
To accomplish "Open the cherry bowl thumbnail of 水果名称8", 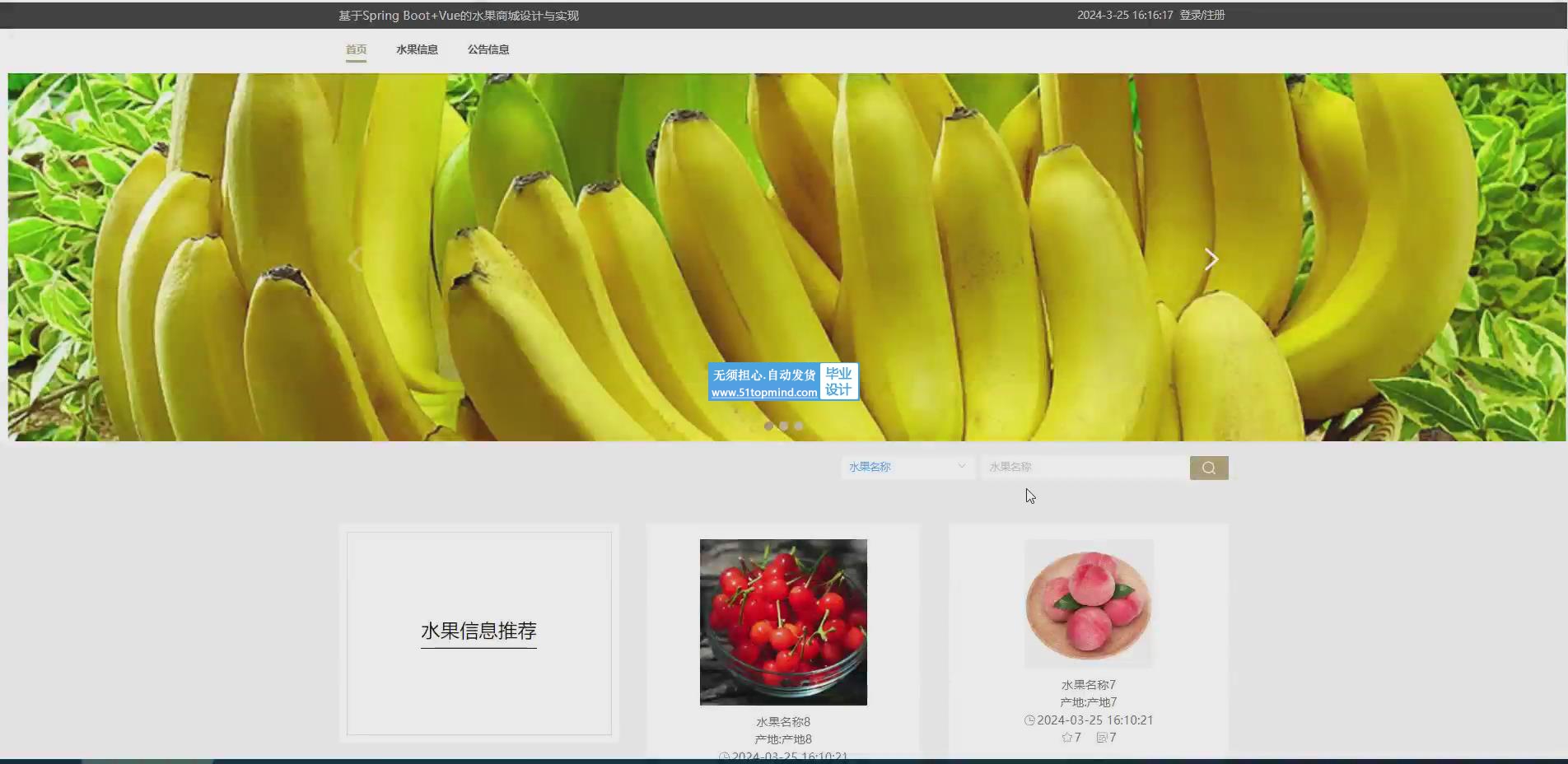I will pos(783,622).
